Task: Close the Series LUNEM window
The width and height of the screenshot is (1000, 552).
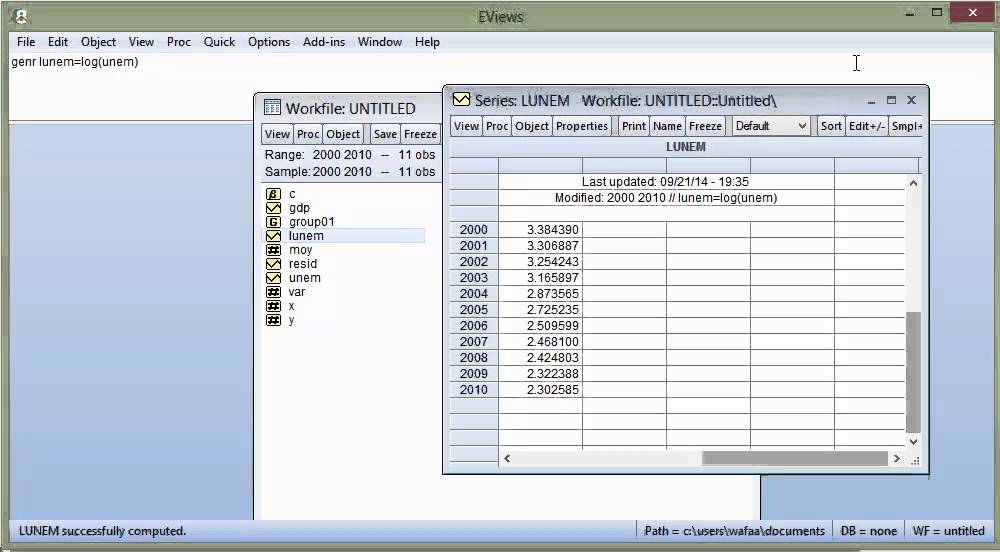Action: click(x=911, y=100)
